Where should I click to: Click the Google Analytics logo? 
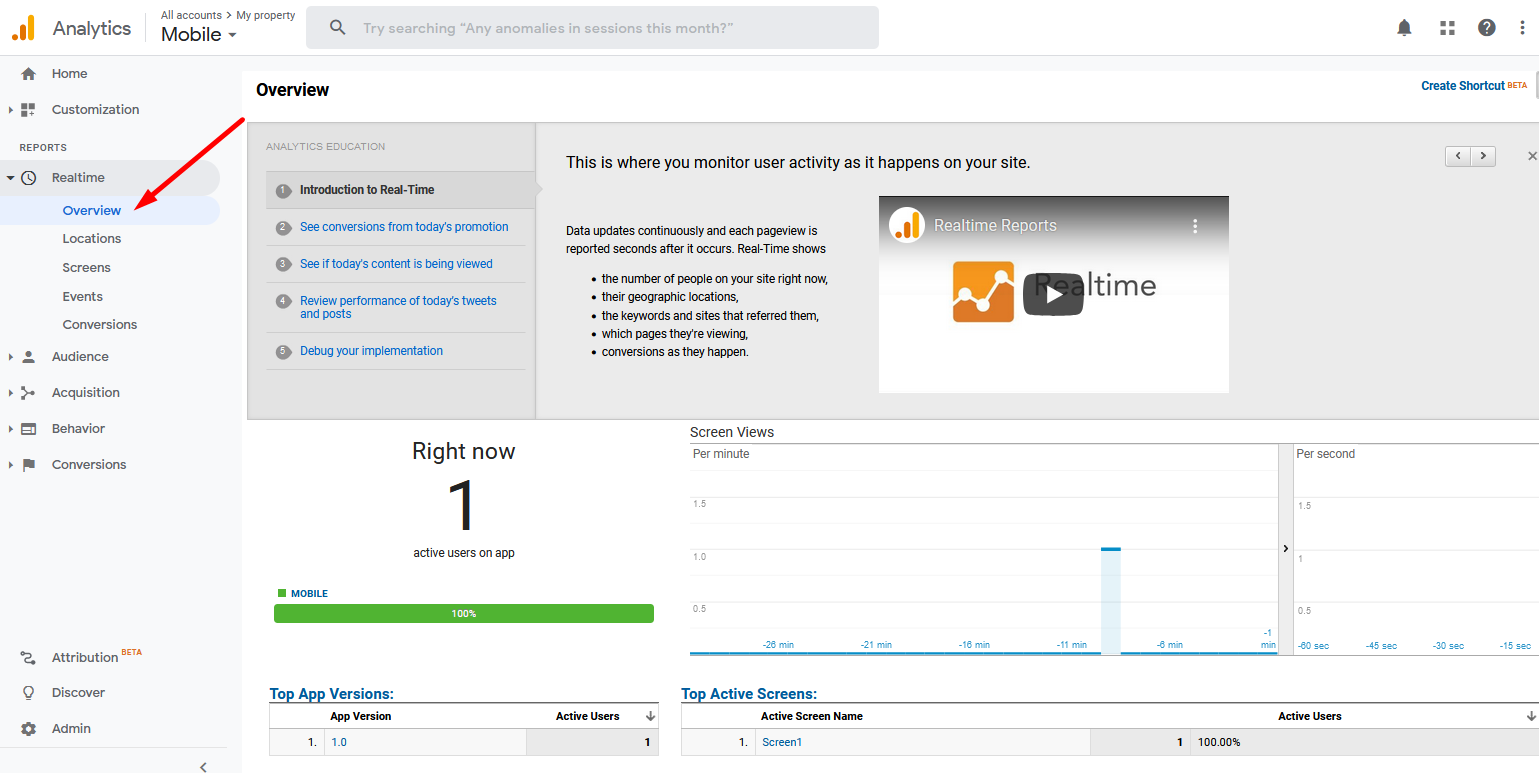coord(23,28)
